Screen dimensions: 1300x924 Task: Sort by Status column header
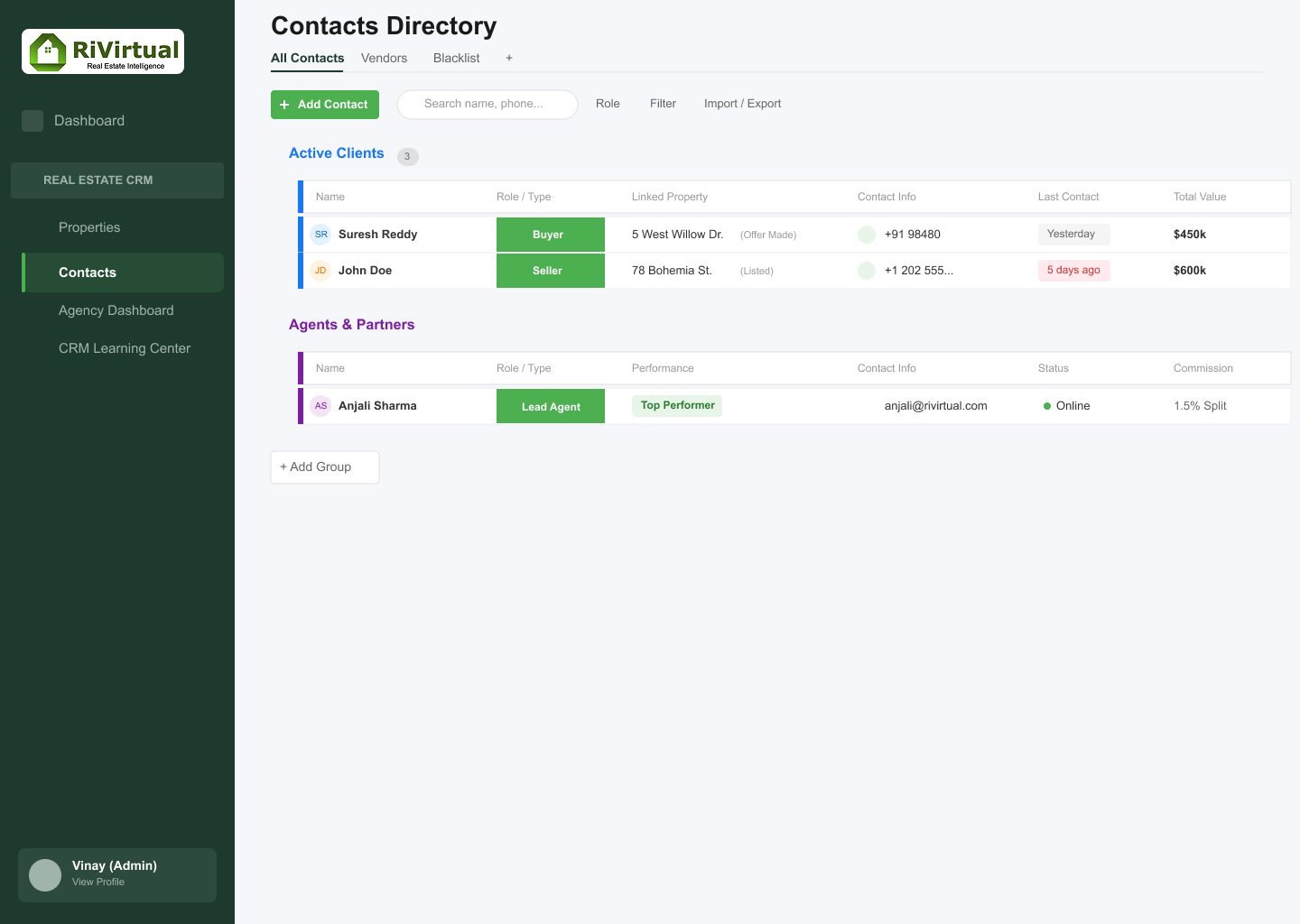1054,368
